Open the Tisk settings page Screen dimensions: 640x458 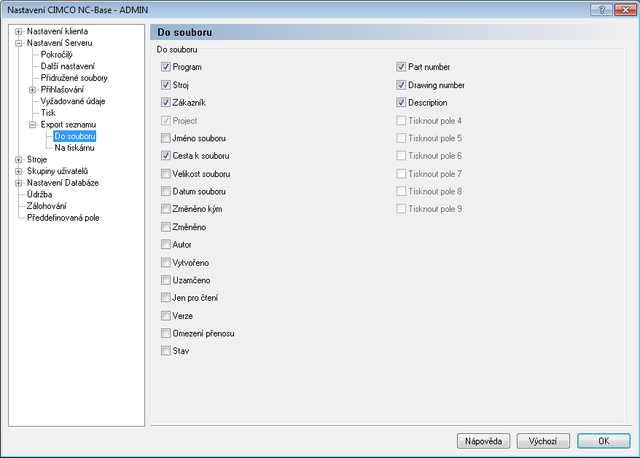tap(48, 113)
